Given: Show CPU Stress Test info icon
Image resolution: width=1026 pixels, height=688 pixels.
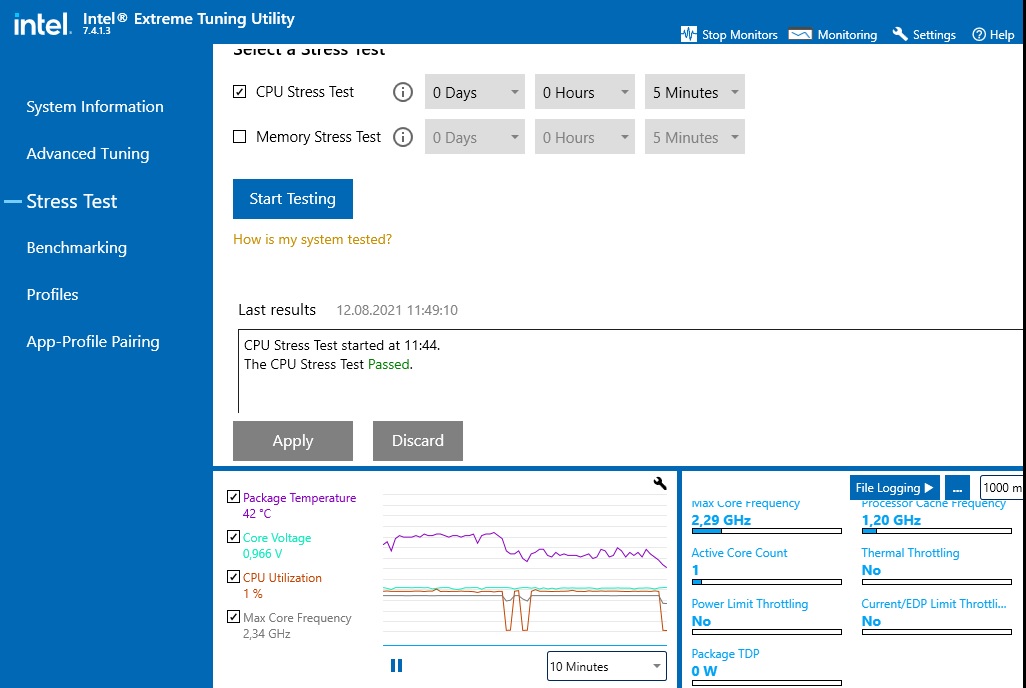Looking at the screenshot, I should 402,92.
